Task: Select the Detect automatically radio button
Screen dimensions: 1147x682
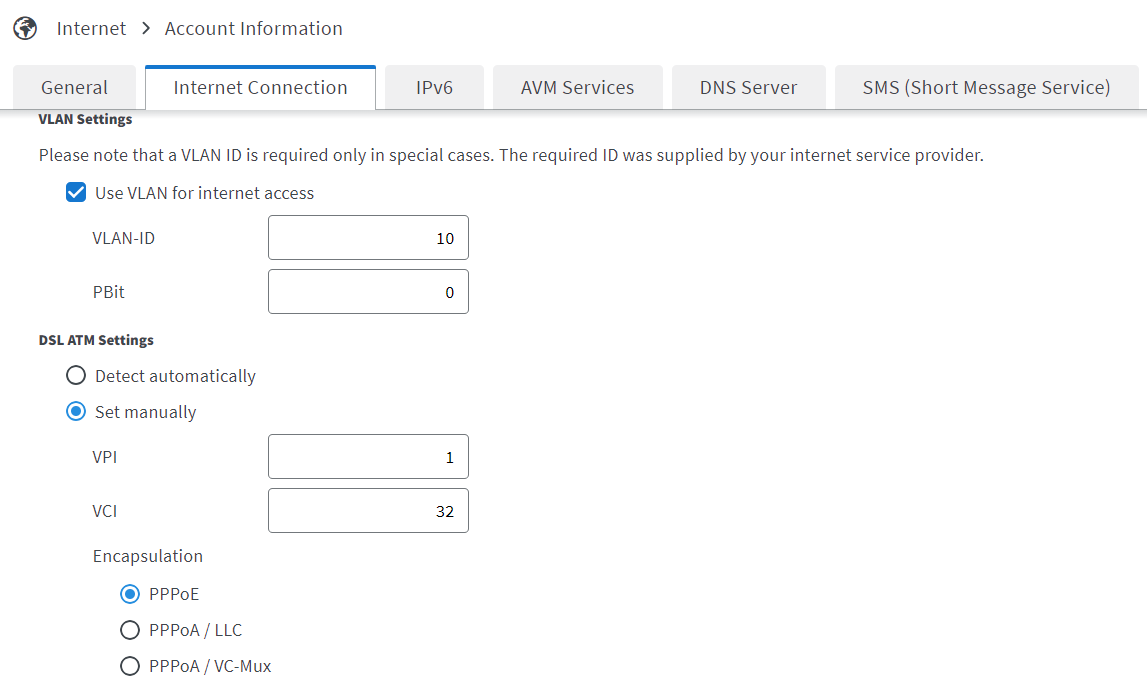Action: [x=76, y=376]
